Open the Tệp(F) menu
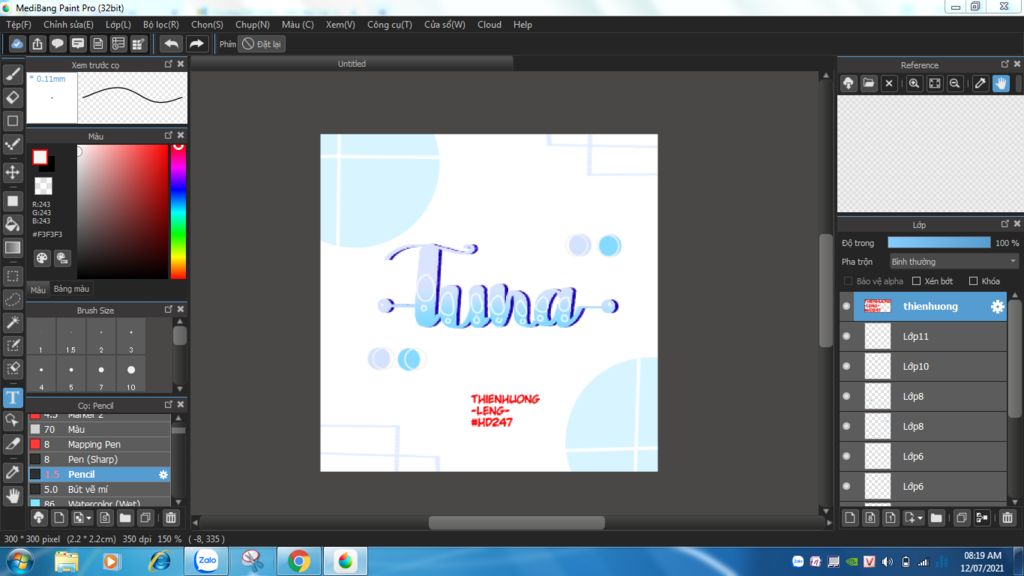Viewport: 1024px width, 576px height. [x=18, y=24]
